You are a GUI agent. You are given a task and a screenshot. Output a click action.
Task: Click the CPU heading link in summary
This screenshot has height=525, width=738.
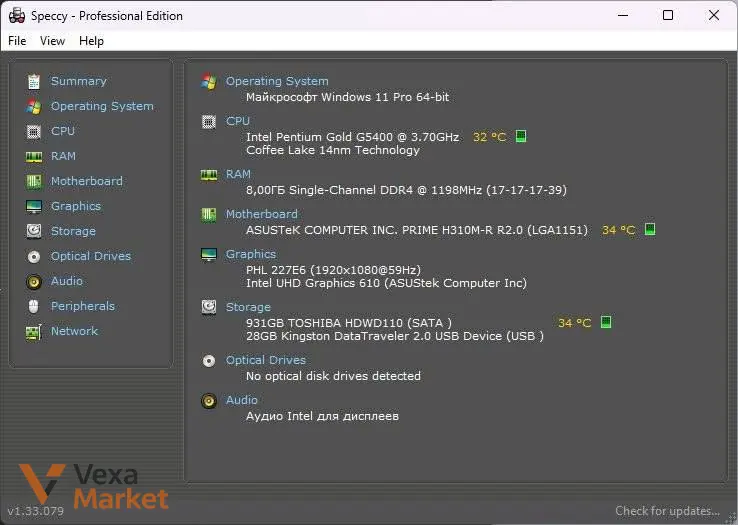pos(238,121)
